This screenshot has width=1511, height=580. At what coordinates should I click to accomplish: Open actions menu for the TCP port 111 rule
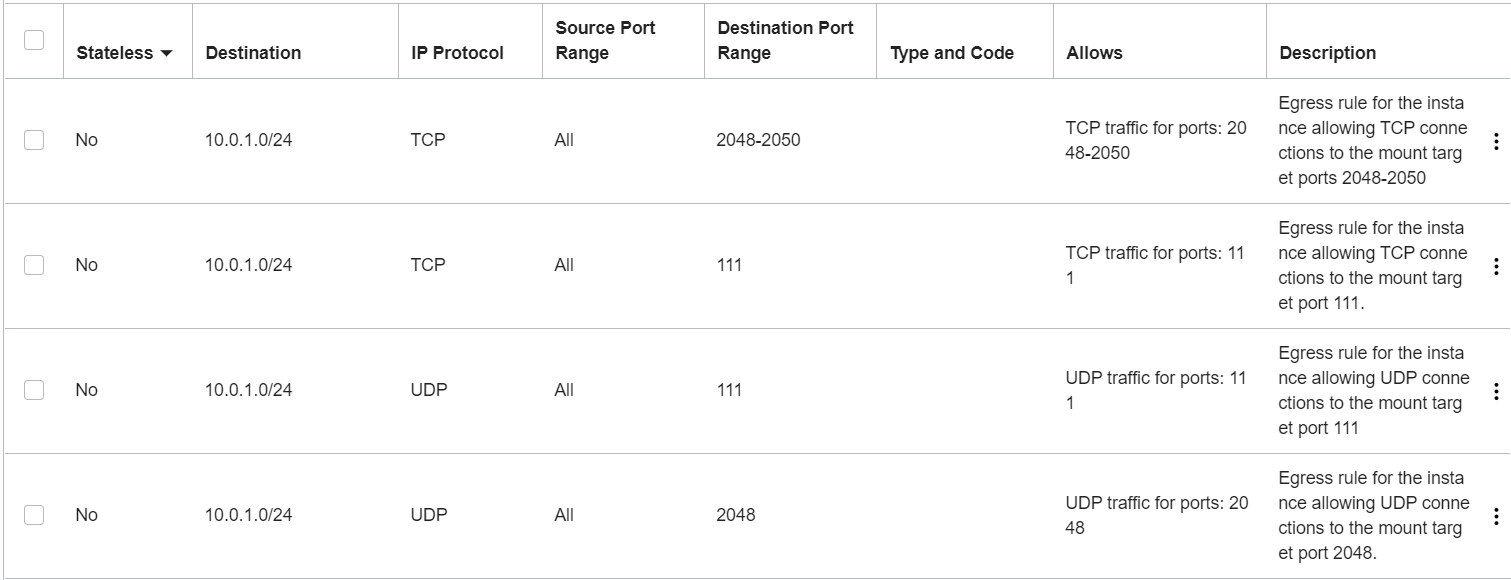[1496, 266]
